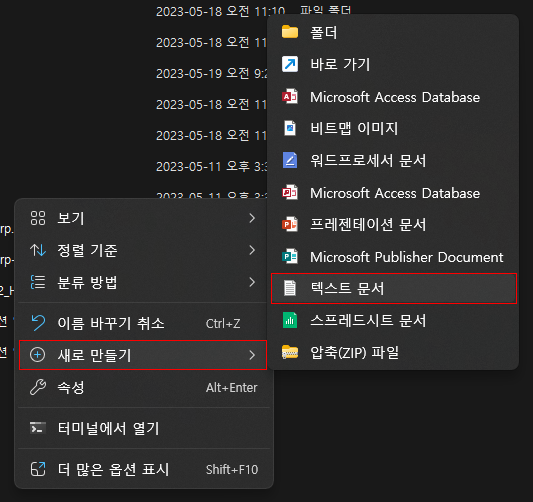Click the 분류 방법 list icon

coord(38,282)
